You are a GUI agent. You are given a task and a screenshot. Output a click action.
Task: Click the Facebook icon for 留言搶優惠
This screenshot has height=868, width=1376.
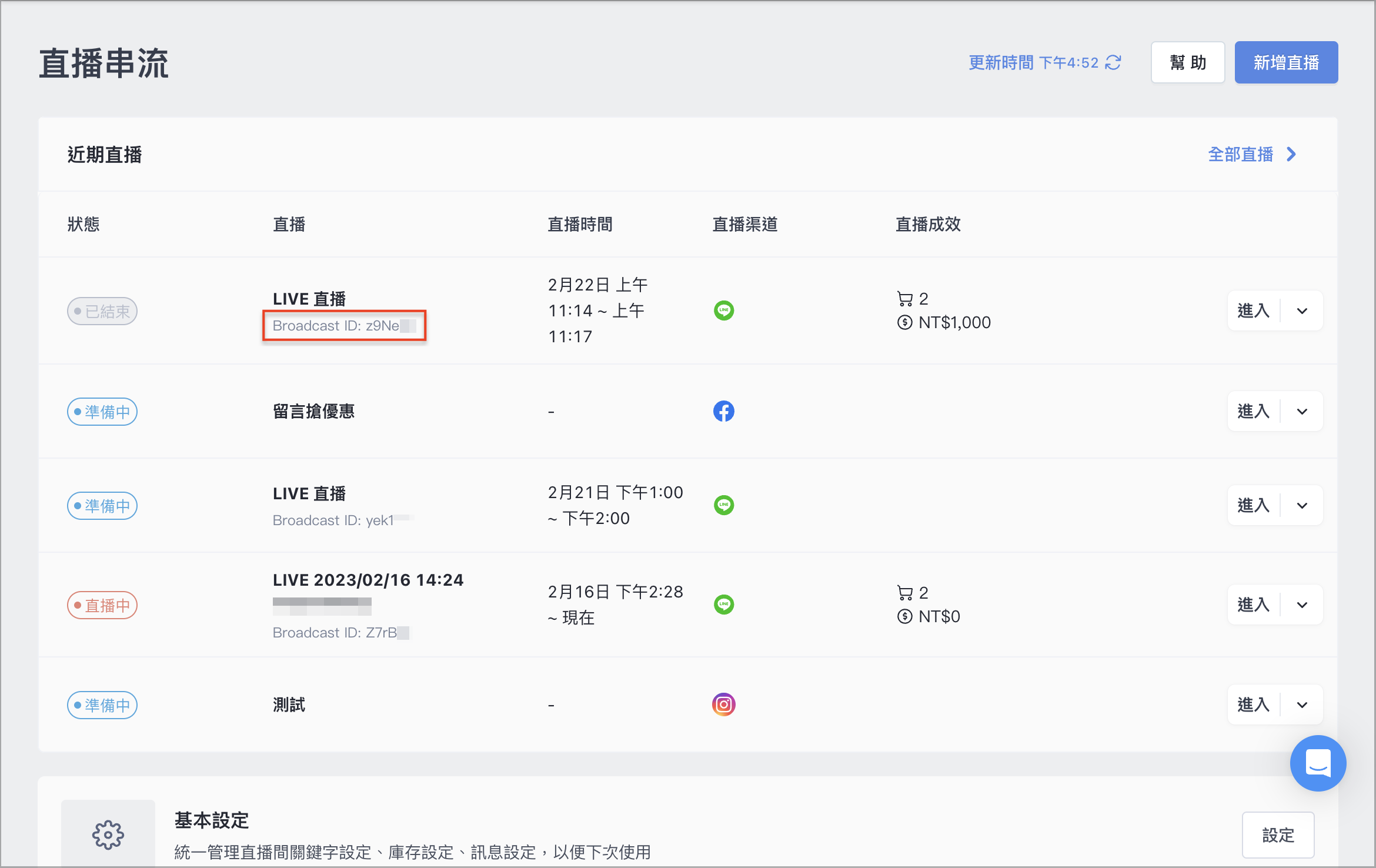click(x=724, y=411)
